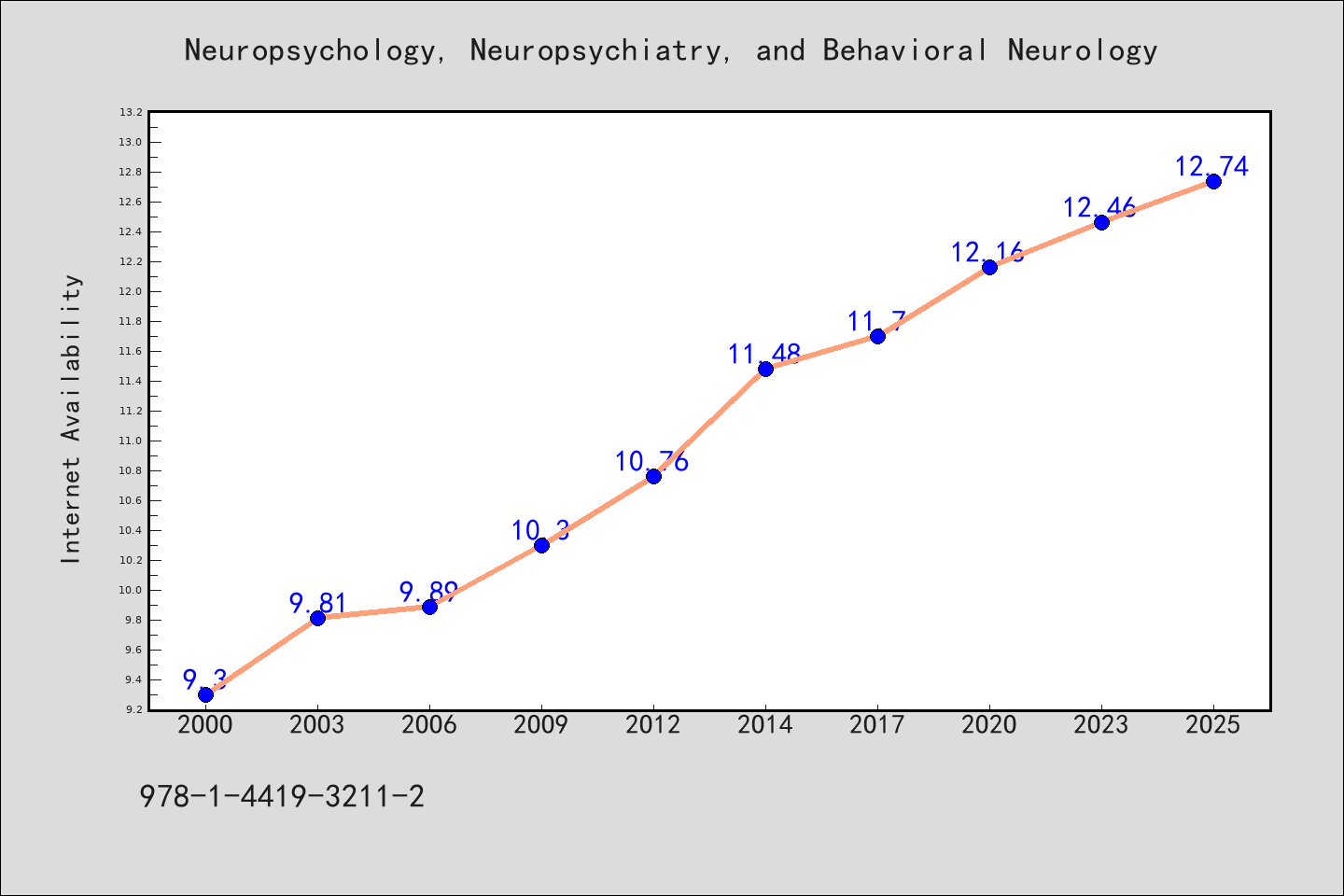Select the data point labeled 10.76

[x=653, y=476]
